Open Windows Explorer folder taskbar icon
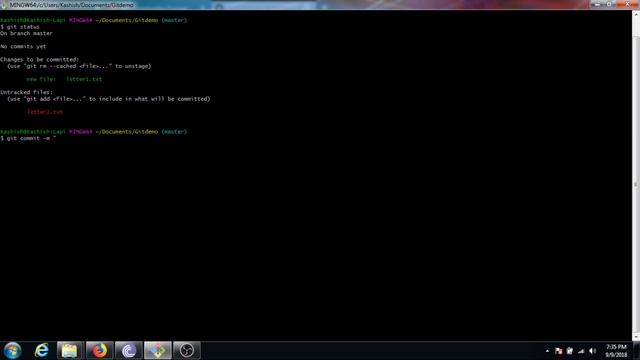 [70, 351]
